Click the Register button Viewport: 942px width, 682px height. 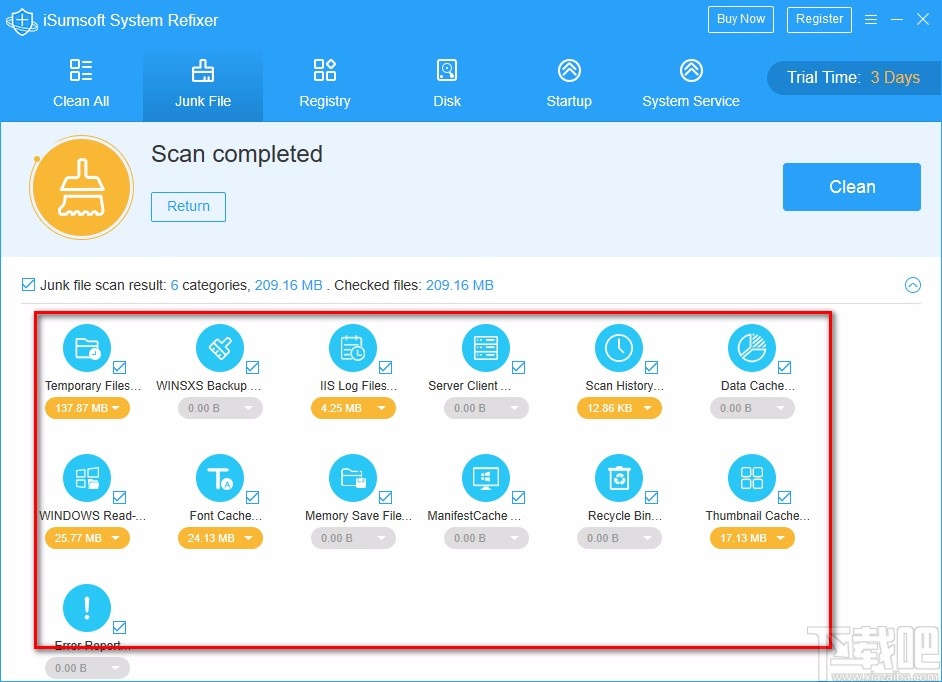tap(819, 19)
